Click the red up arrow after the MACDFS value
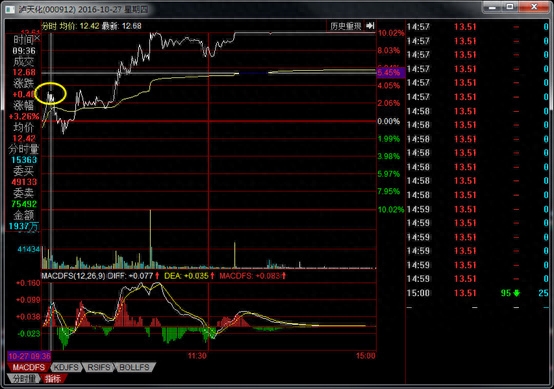This screenshot has width=554, height=389. point(284,276)
